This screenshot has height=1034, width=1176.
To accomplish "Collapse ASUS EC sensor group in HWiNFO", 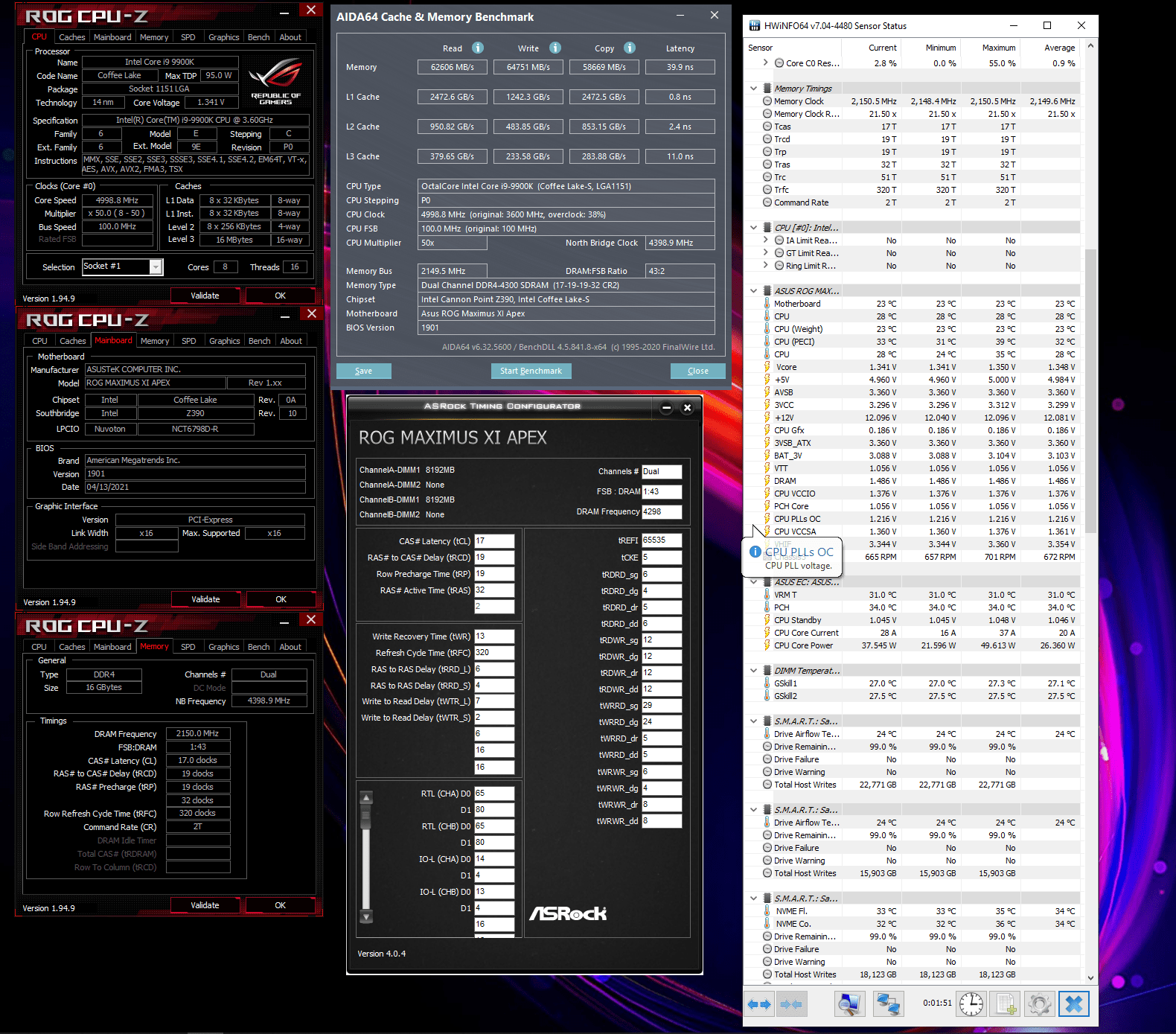I will pyautogui.click(x=753, y=582).
